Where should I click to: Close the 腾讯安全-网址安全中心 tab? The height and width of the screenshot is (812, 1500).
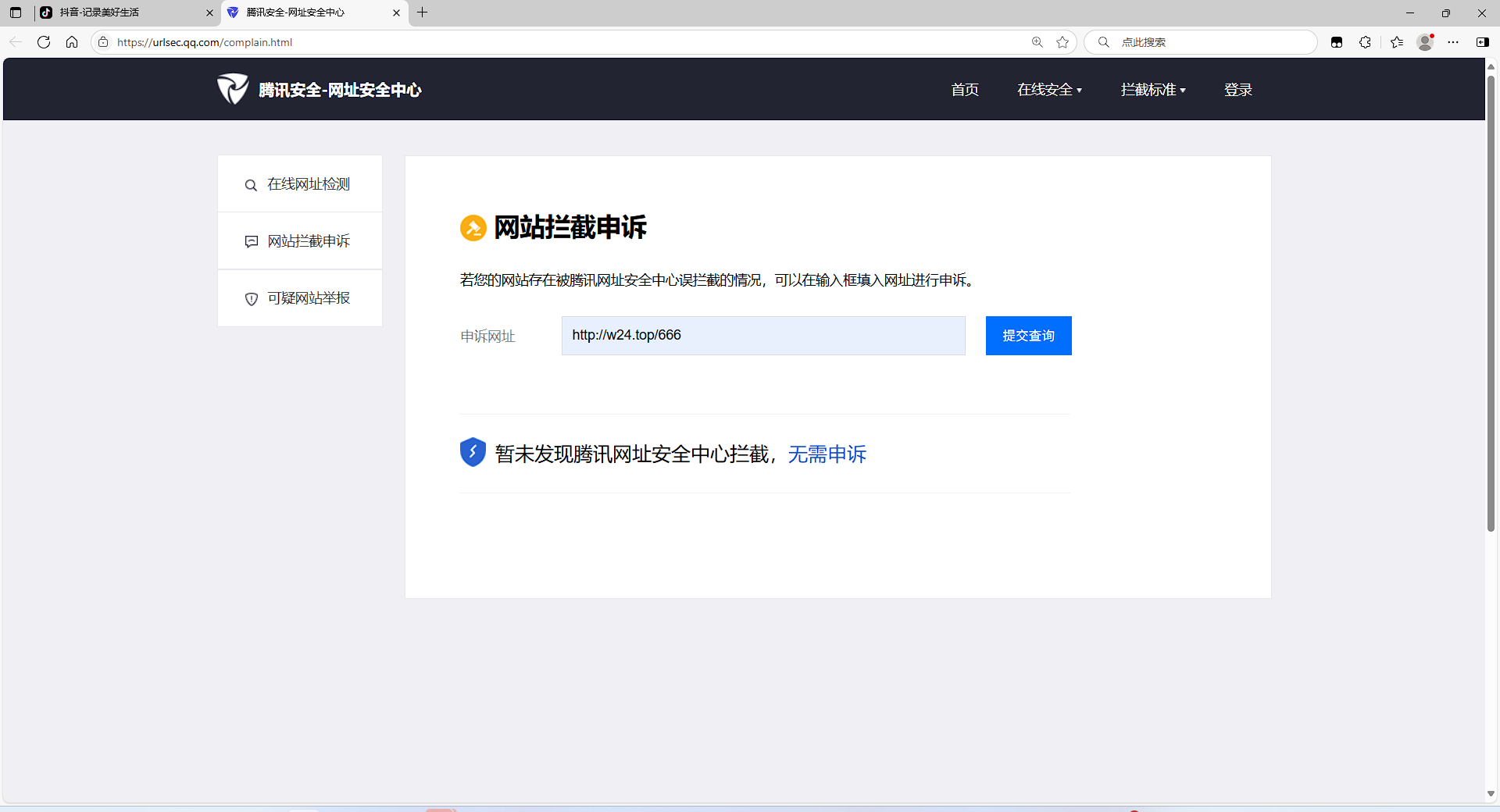click(396, 12)
